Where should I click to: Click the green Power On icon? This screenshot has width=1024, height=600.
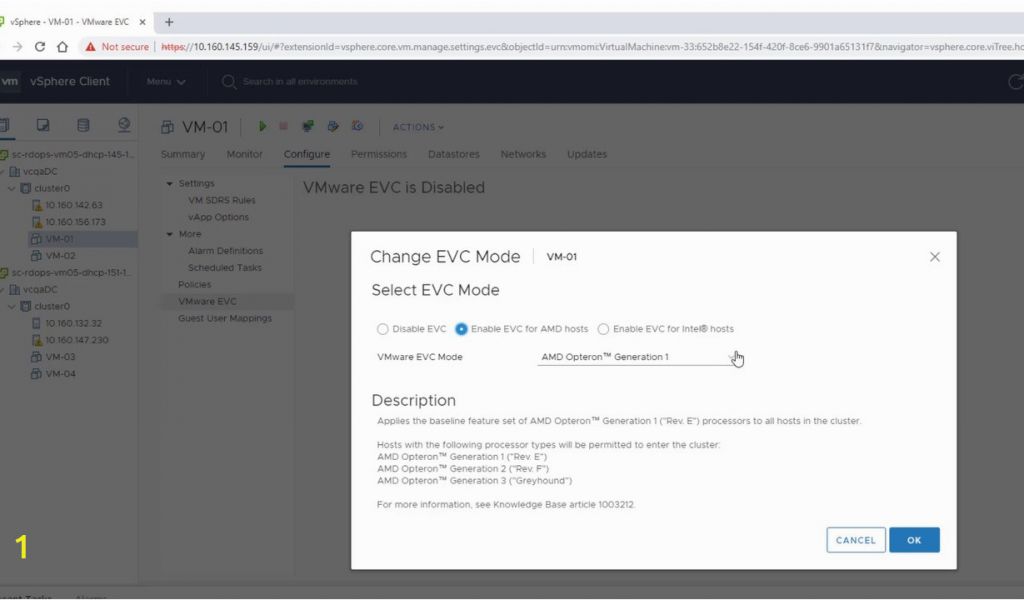[x=263, y=127]
